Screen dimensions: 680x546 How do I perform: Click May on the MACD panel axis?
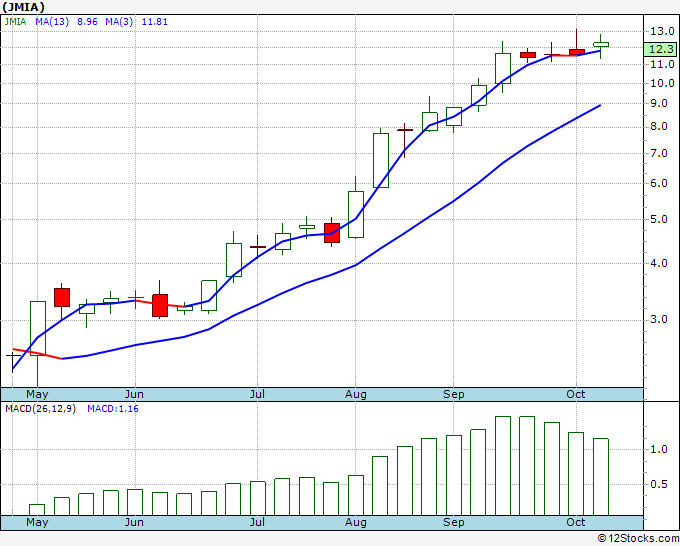pyautogui.click(x=37, y=523)
